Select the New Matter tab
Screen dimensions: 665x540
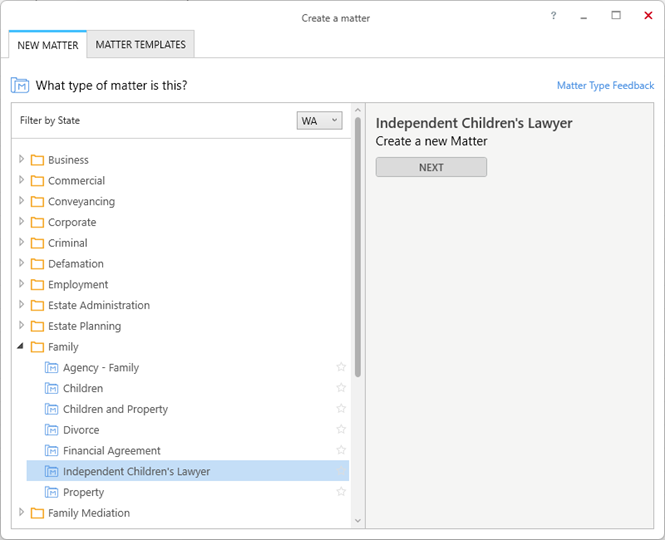click(x=48, y=45)
